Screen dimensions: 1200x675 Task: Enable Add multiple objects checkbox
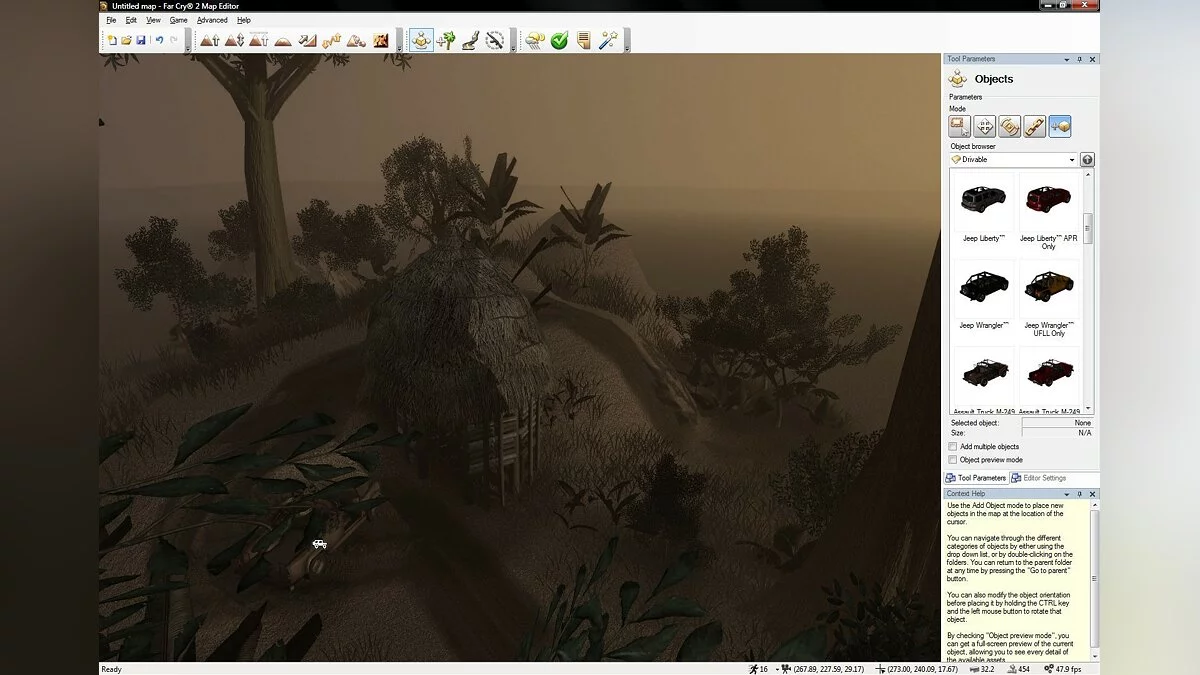click(x=953, y=447)
